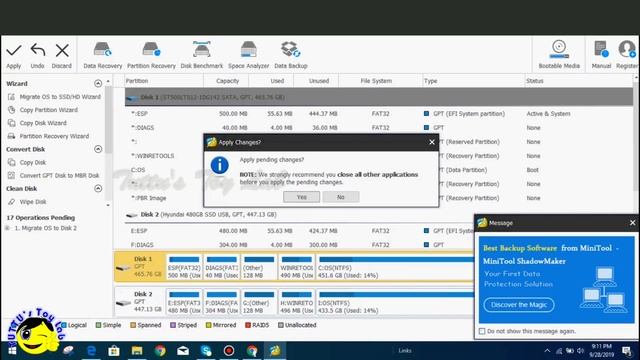Screen dimensions: 640x360
Task: Select I:OS(NTFS) block in Disk 2 map
Action: coord(395,302)
